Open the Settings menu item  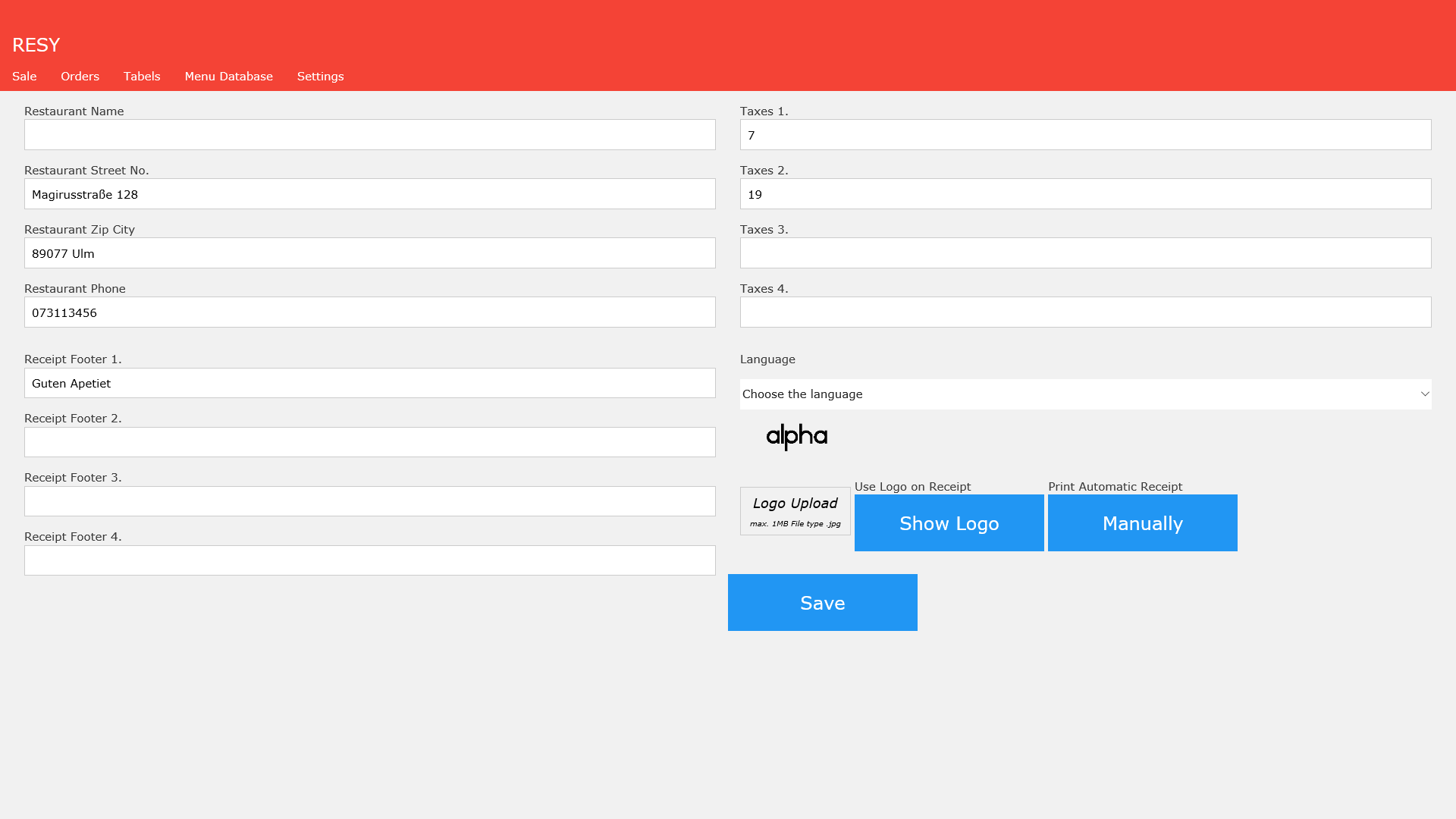tap(320, 77)
